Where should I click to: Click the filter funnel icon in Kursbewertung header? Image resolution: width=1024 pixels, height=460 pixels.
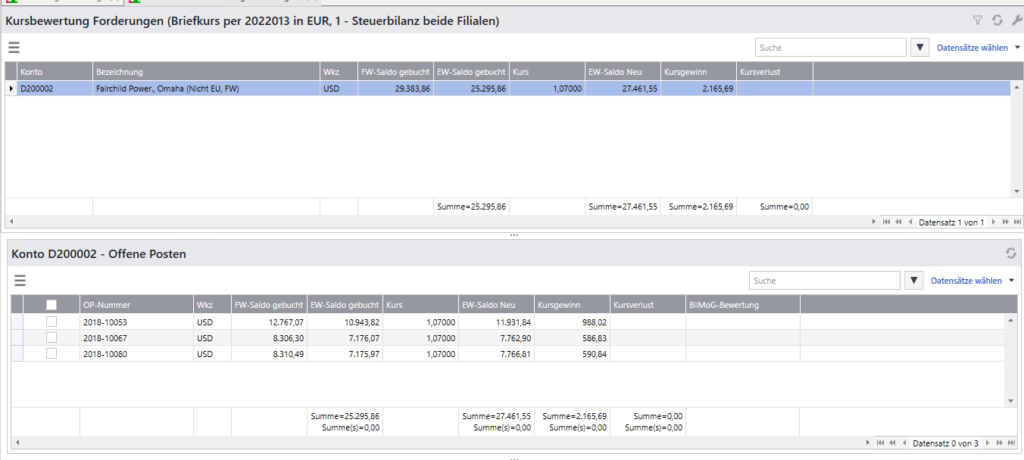978,20
